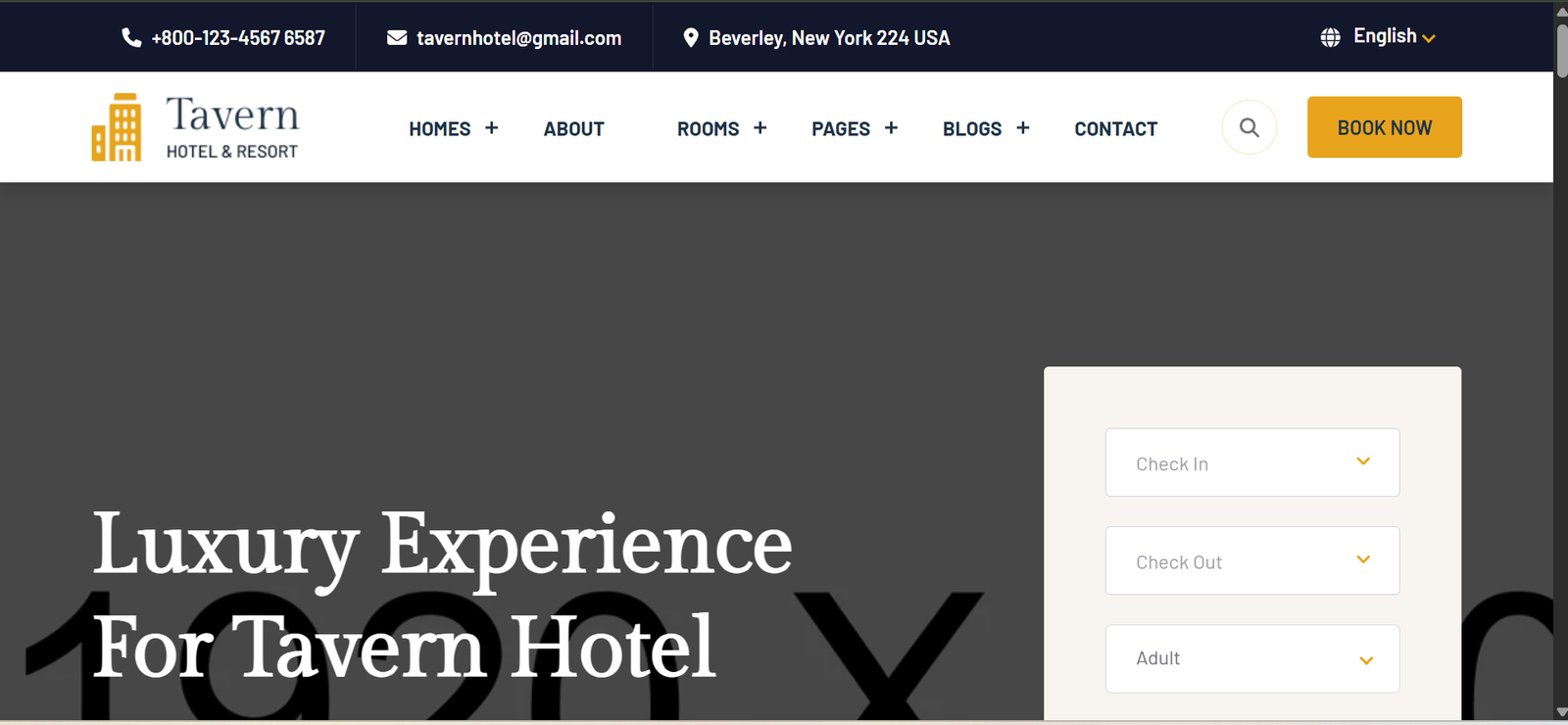Go to the ABOUT menu item

click(x=574, y=129)
